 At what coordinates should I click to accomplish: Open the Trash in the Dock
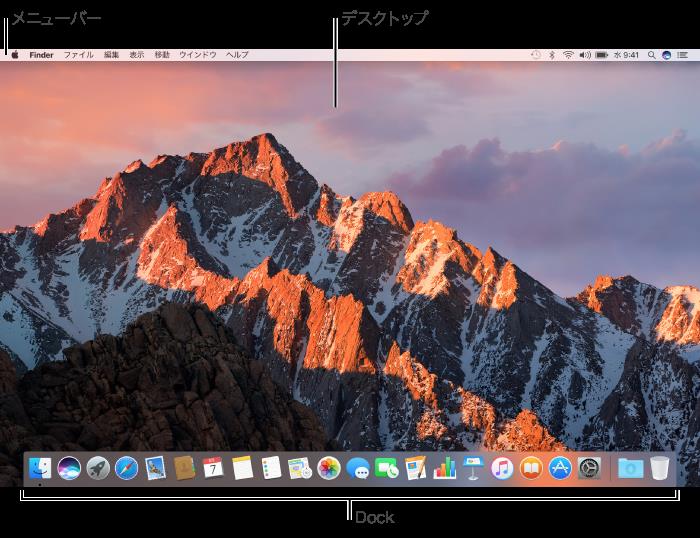point(660,468)
